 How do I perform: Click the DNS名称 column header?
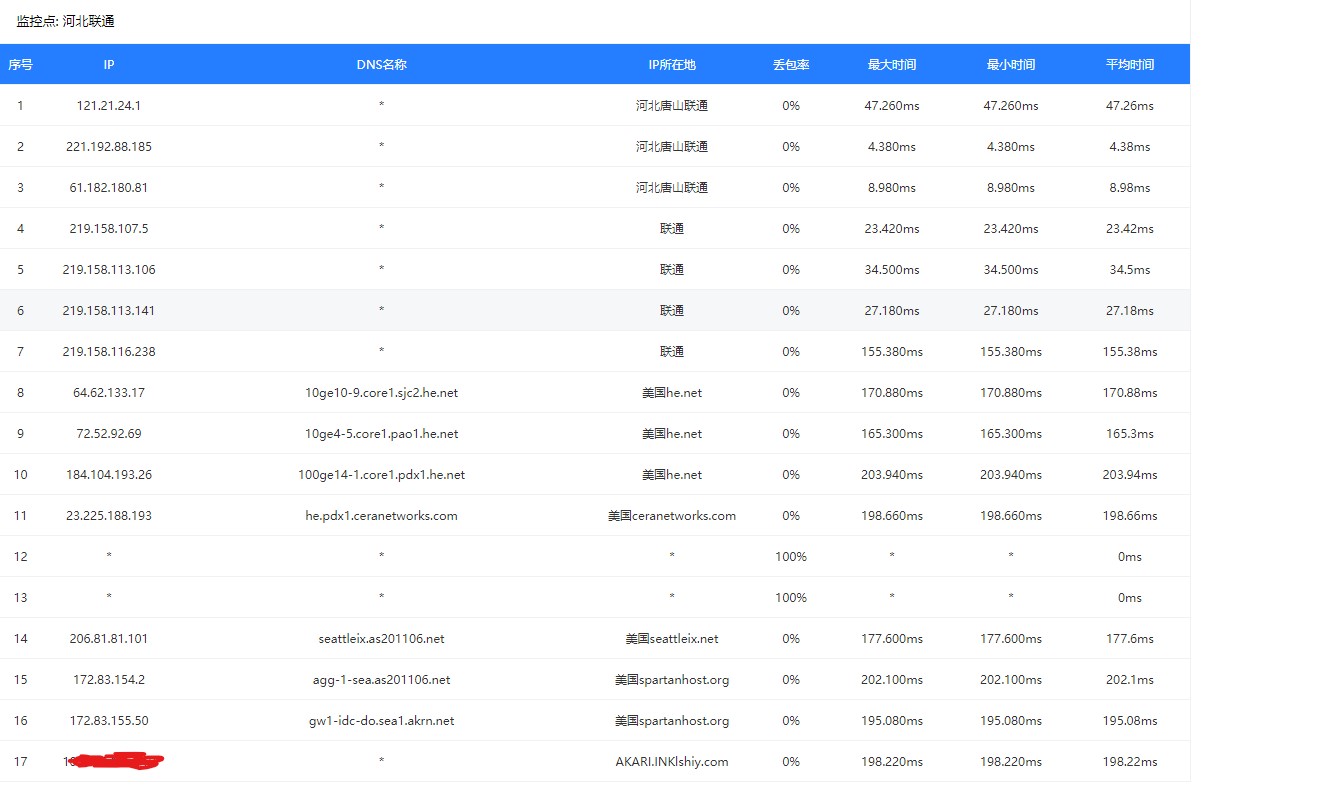[381, 64]
